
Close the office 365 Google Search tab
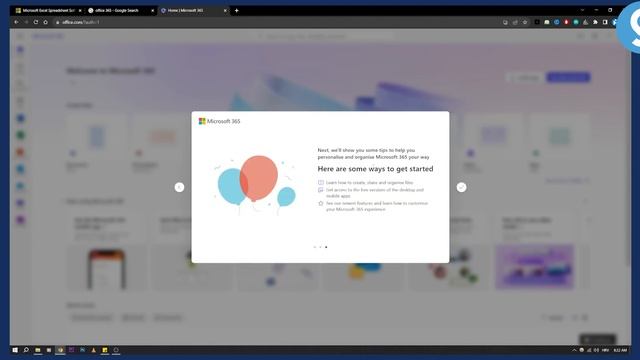153,11
